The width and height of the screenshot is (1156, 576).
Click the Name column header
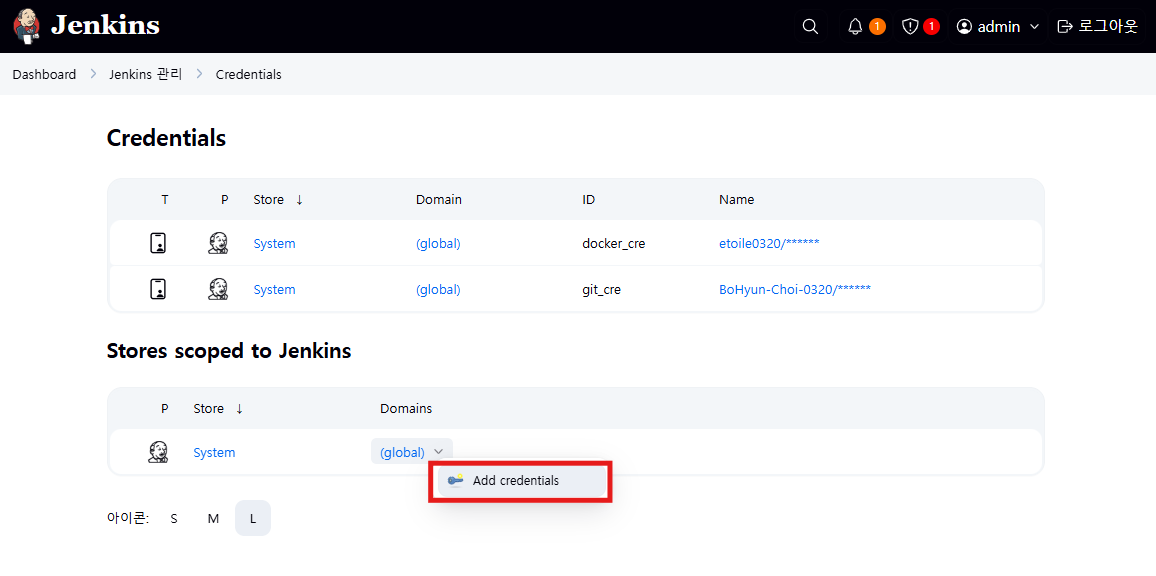(x=737, y=200)
